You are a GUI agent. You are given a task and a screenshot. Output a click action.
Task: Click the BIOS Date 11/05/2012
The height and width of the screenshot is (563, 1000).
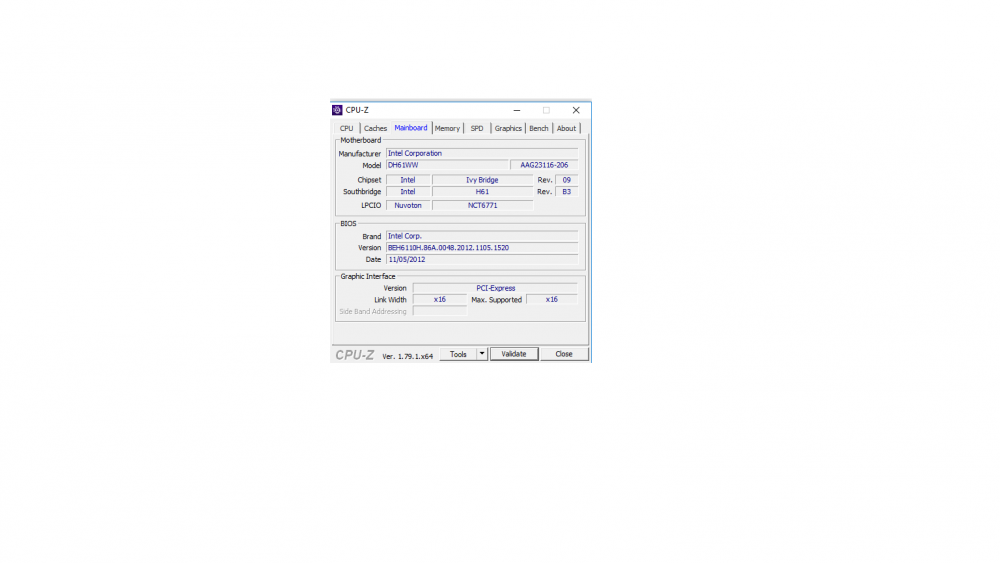(x=482, y=260)
